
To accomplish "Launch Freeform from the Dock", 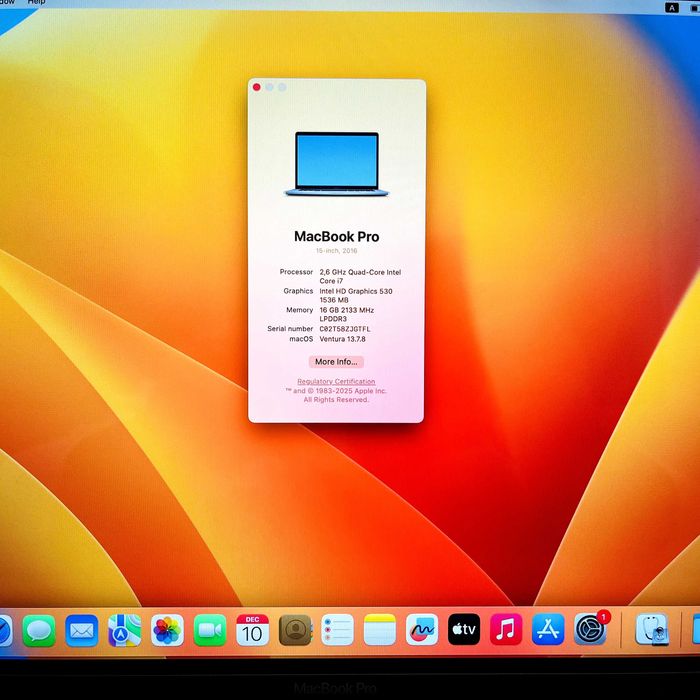I will 422,630.
